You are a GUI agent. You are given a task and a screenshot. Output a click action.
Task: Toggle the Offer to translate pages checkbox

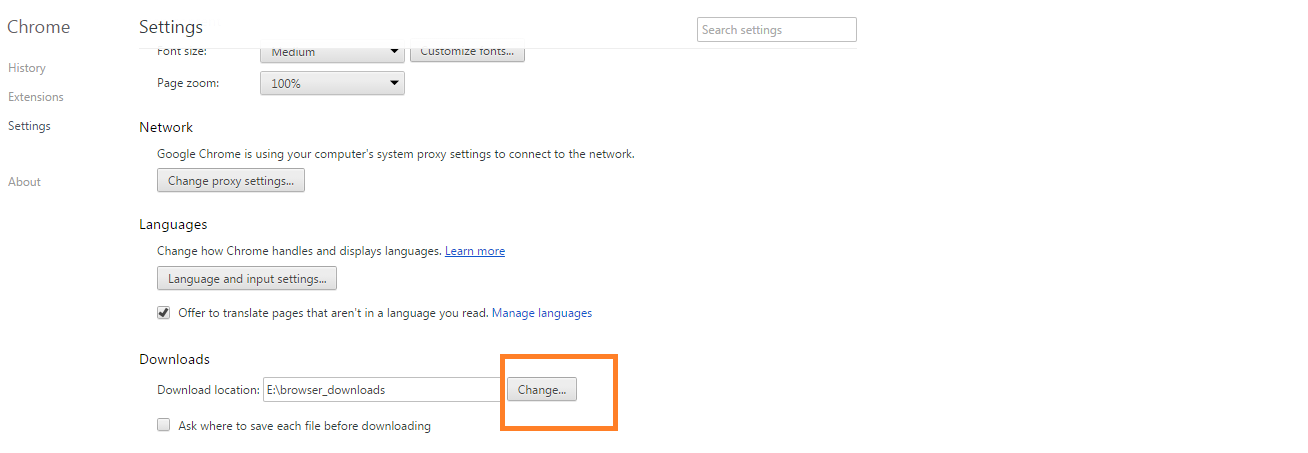(164, 313)
